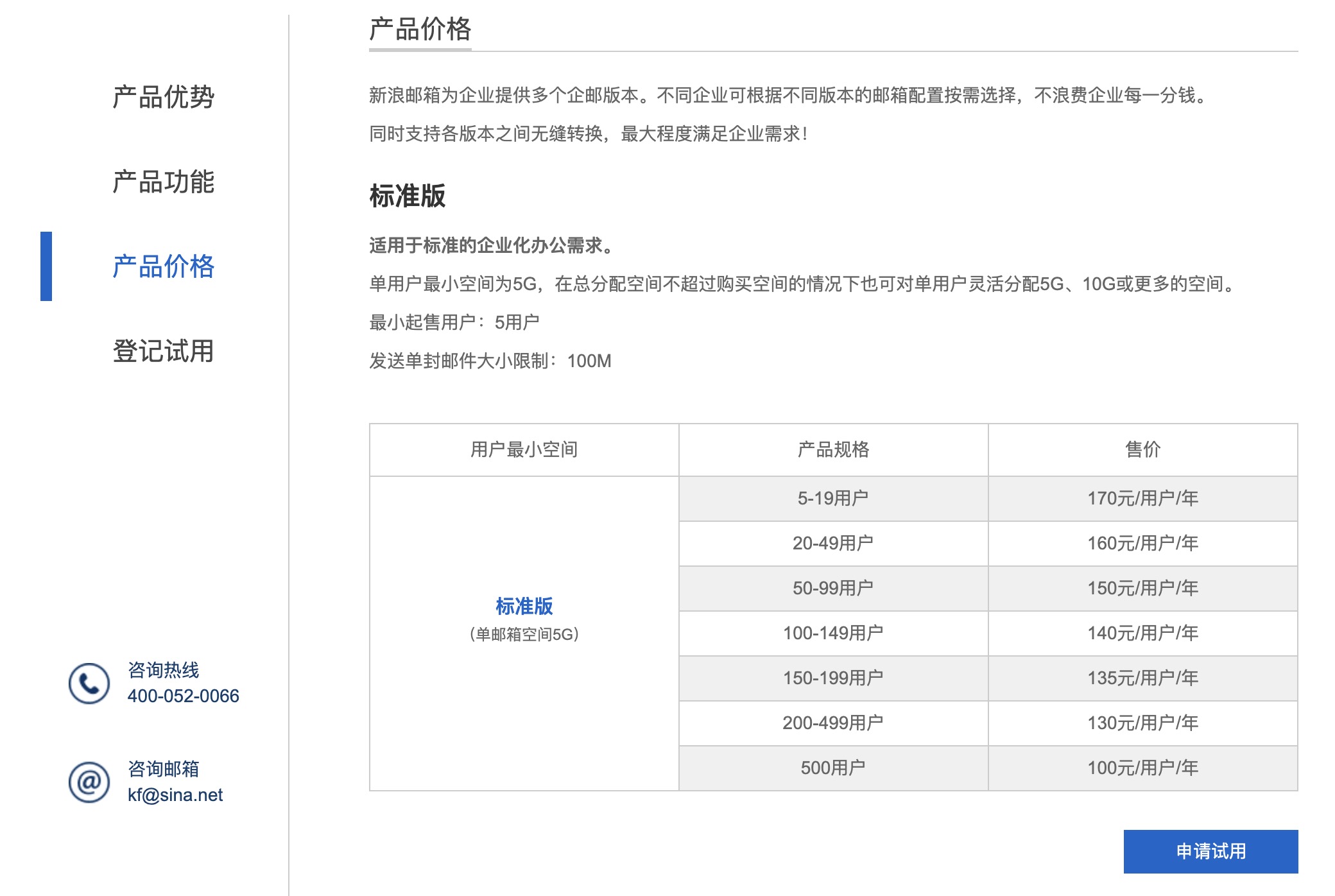Click the 标准版 section heading
This screenshot has width=1335, height=896.
tap(408, 196)
